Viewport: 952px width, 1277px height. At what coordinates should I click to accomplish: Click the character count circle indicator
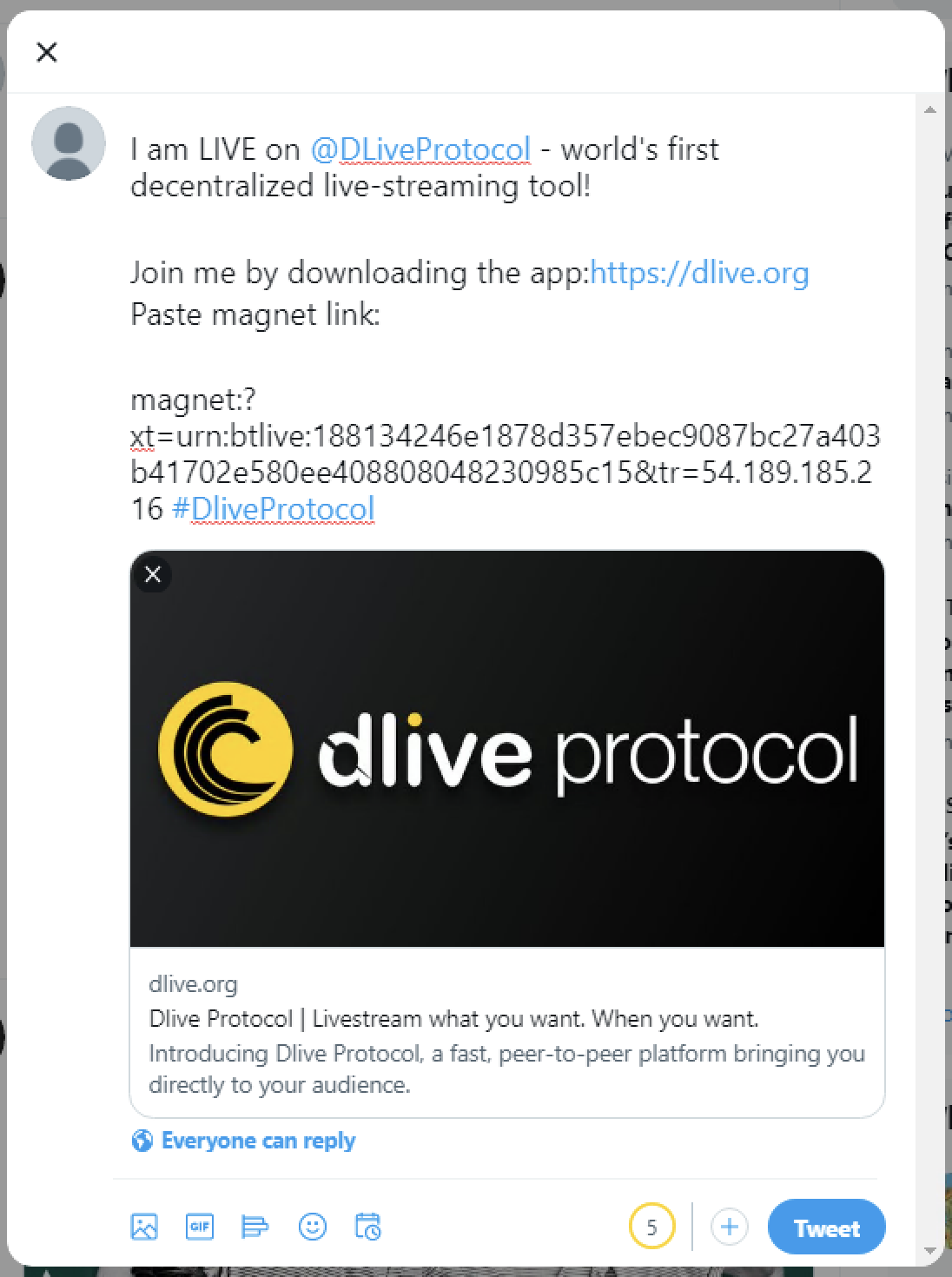pos(651,1227)
